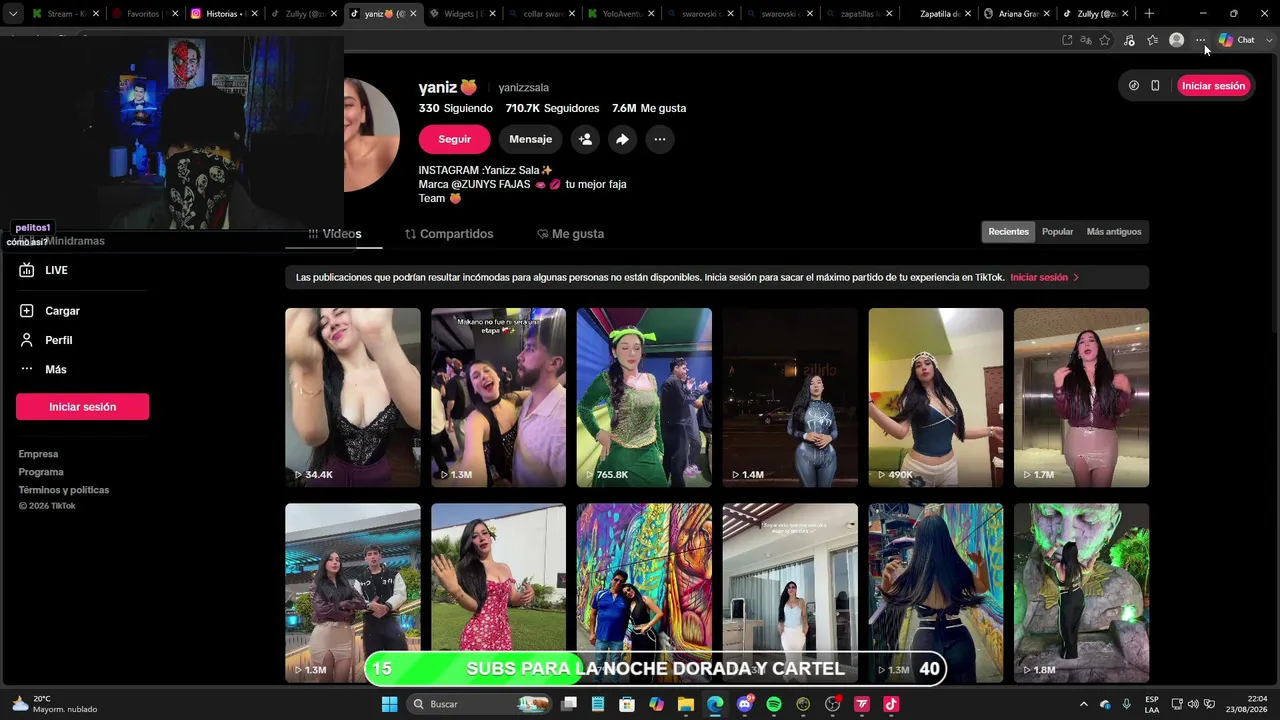Switch to the Videos tab

(x=335, y=234)
